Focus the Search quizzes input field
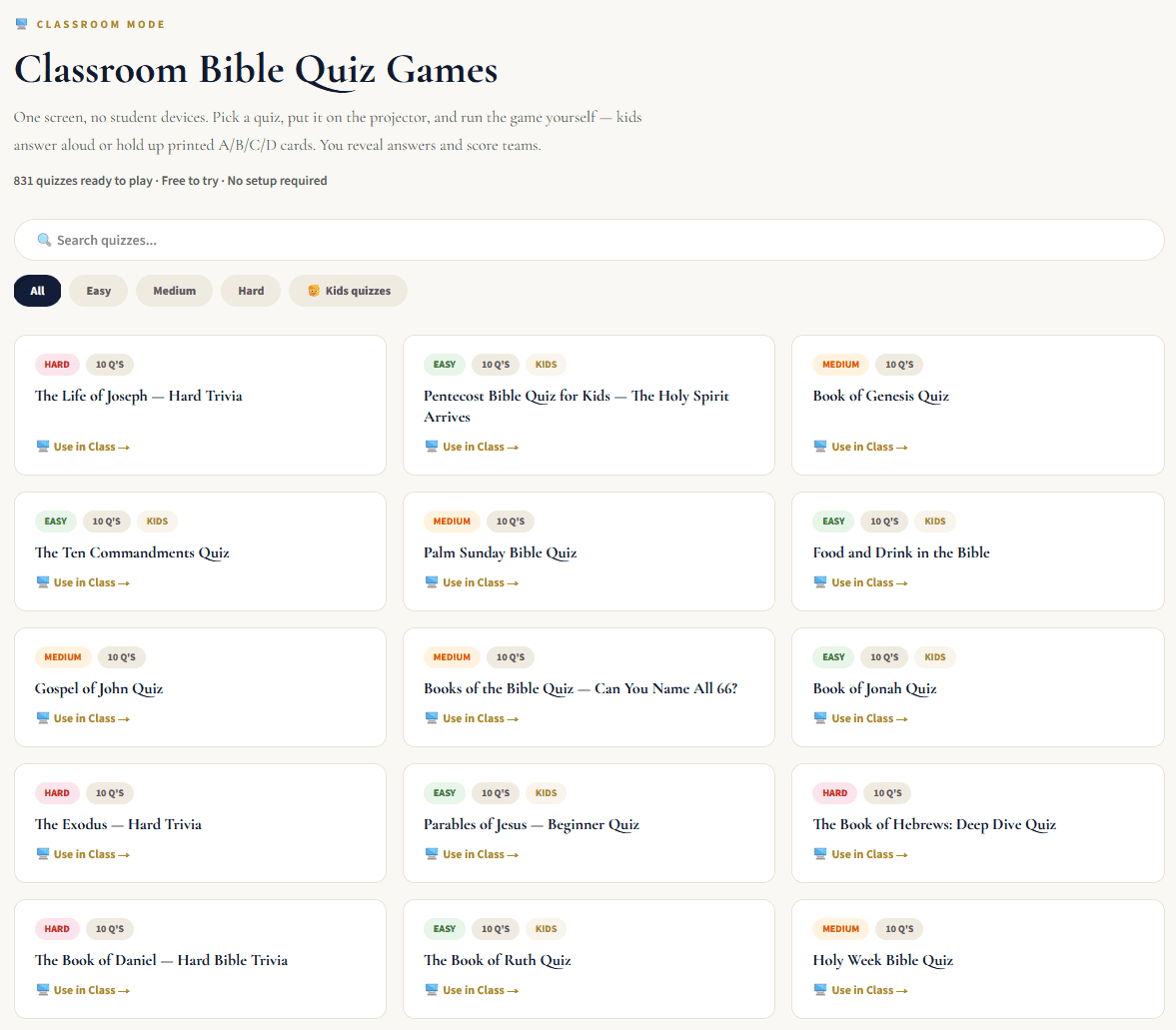Screen dimensions: 1176x1030 pos(588,240)
